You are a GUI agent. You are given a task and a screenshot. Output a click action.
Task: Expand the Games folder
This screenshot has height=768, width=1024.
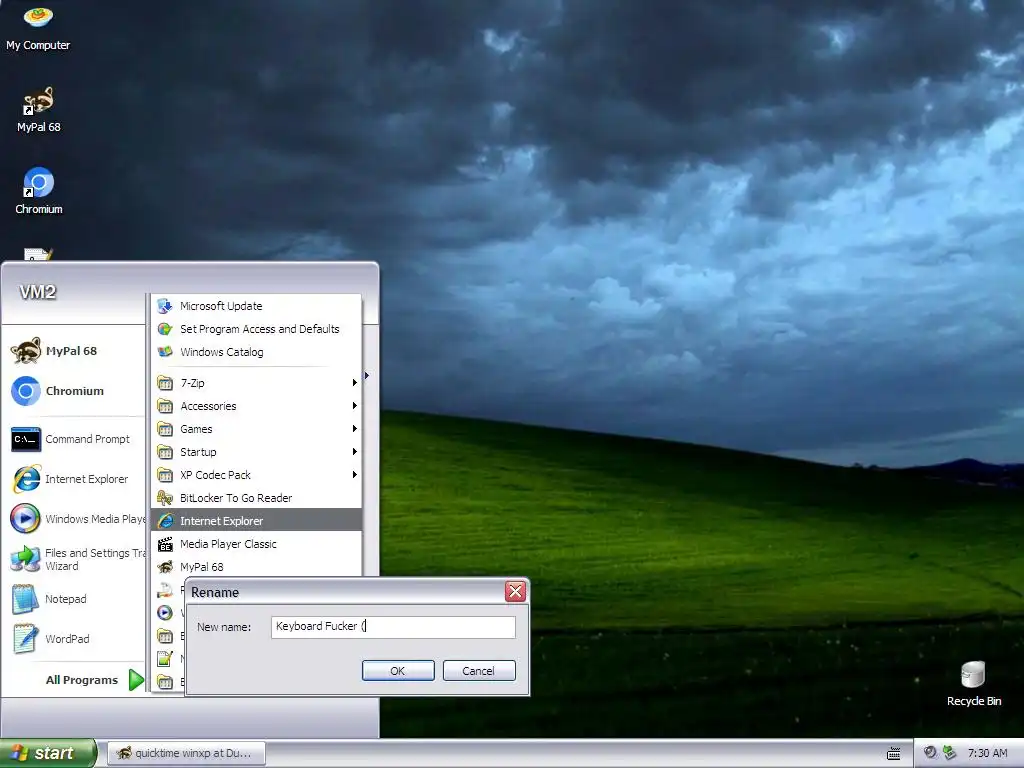point(256,428)
